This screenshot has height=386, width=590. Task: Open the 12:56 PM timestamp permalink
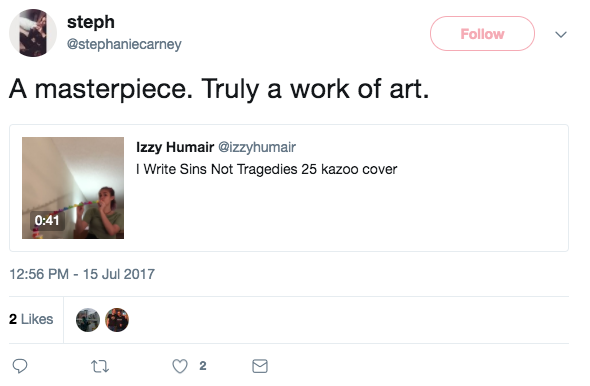(82, 274)
